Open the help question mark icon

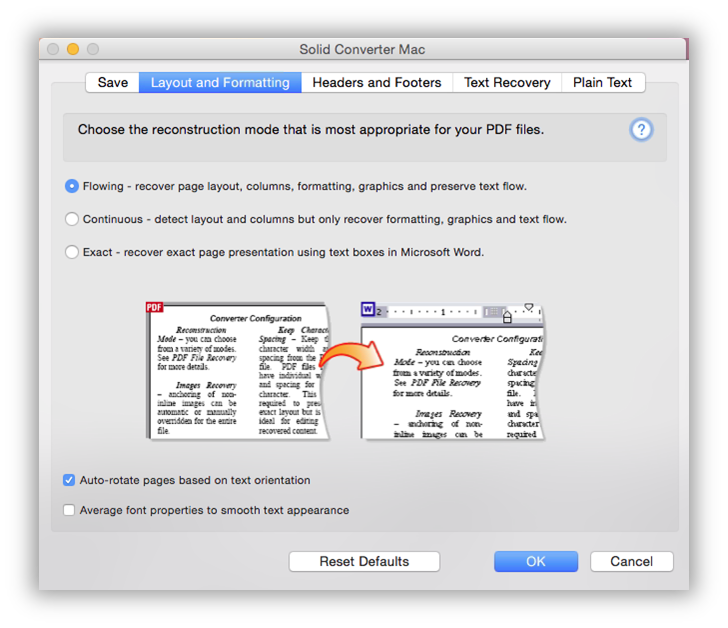pyautogui.click(x=641, y=130)
